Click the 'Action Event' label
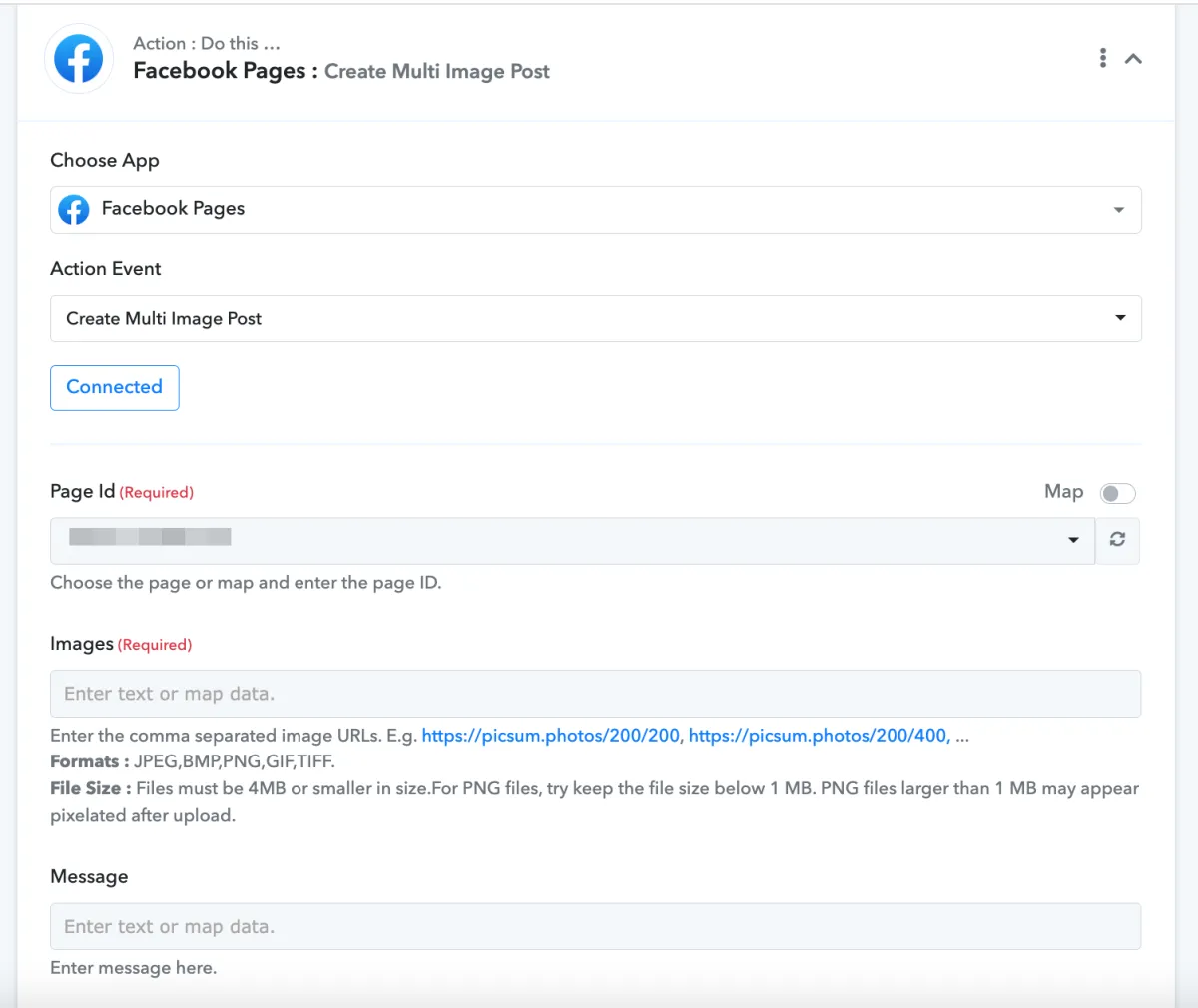 click(x=106, y=268)
